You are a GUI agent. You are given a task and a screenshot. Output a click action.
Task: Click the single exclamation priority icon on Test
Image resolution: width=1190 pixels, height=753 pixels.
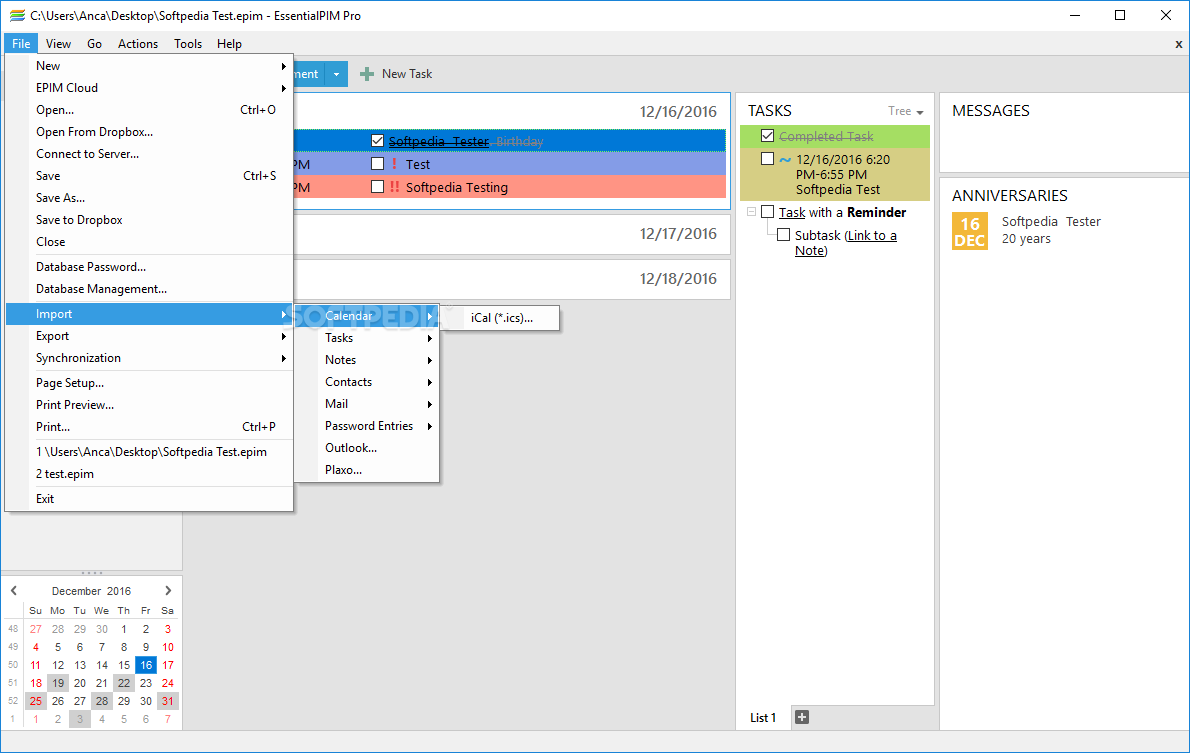point(394,164)
